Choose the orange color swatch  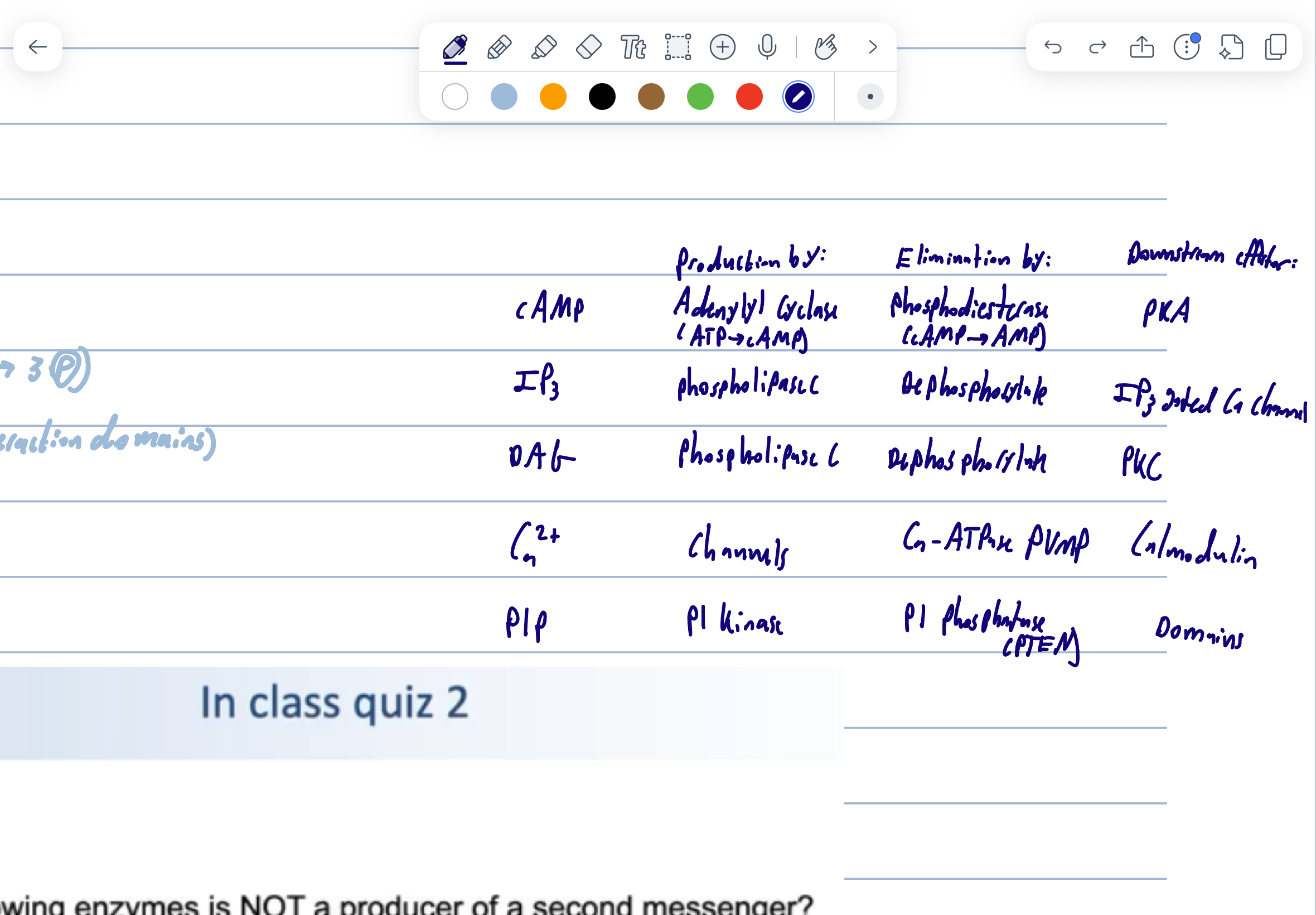(553, 97)
